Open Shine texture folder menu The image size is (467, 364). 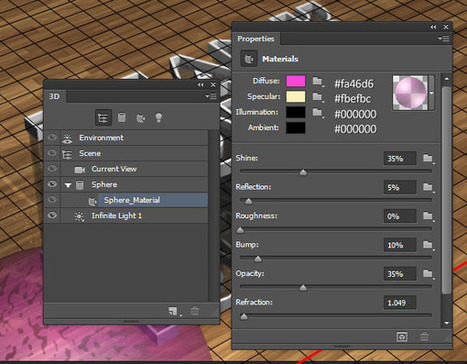(x=428, y=158)
